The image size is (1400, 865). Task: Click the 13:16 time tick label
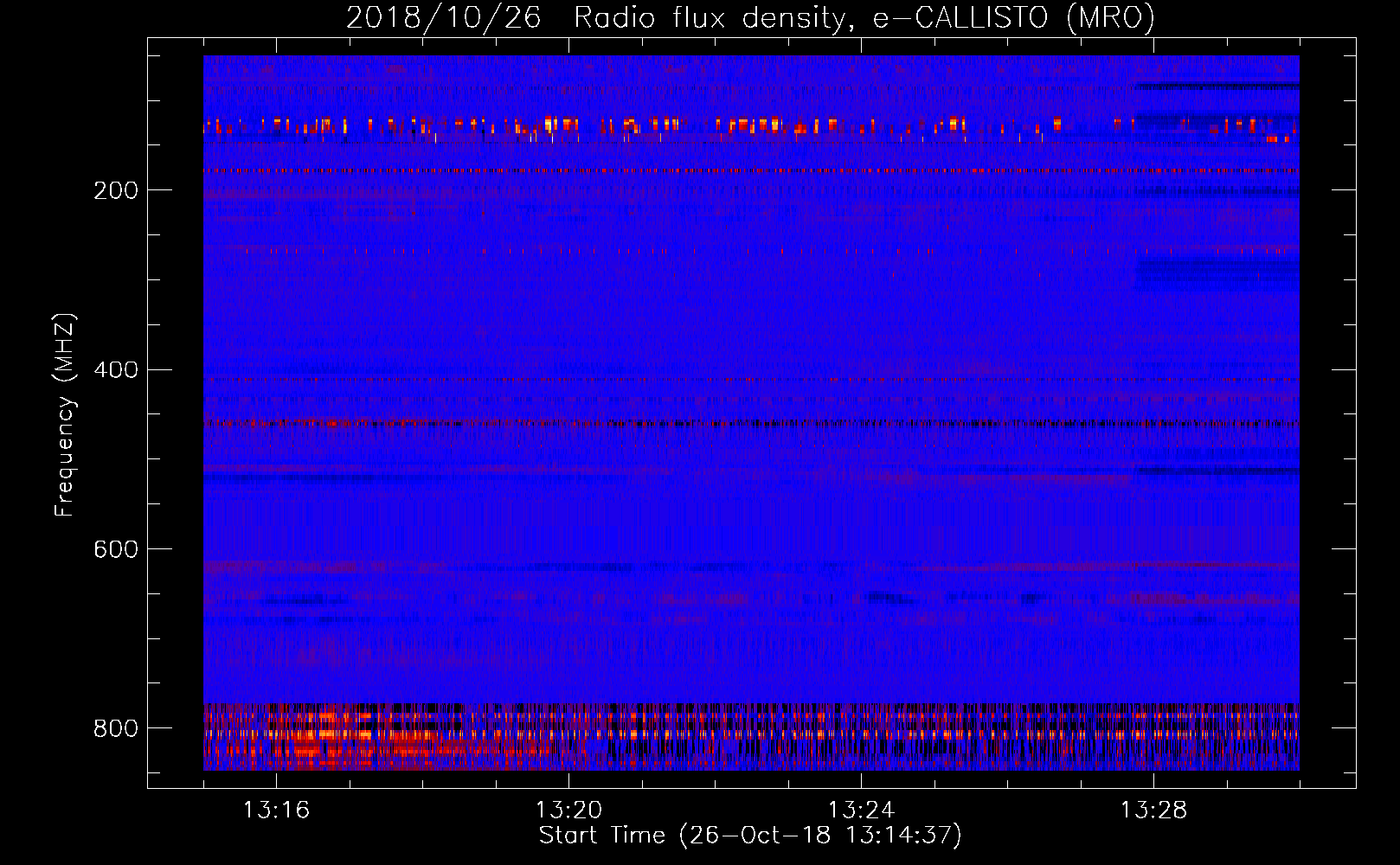276,811
